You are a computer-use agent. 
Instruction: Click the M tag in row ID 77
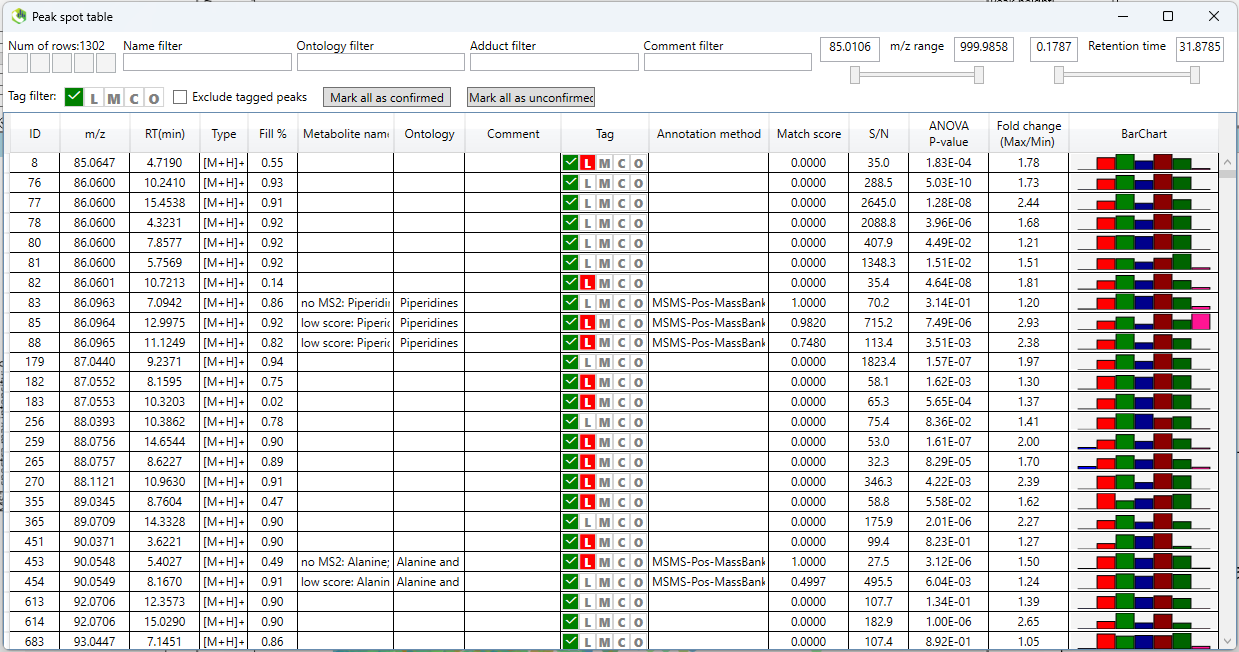(x=604, y=203)
